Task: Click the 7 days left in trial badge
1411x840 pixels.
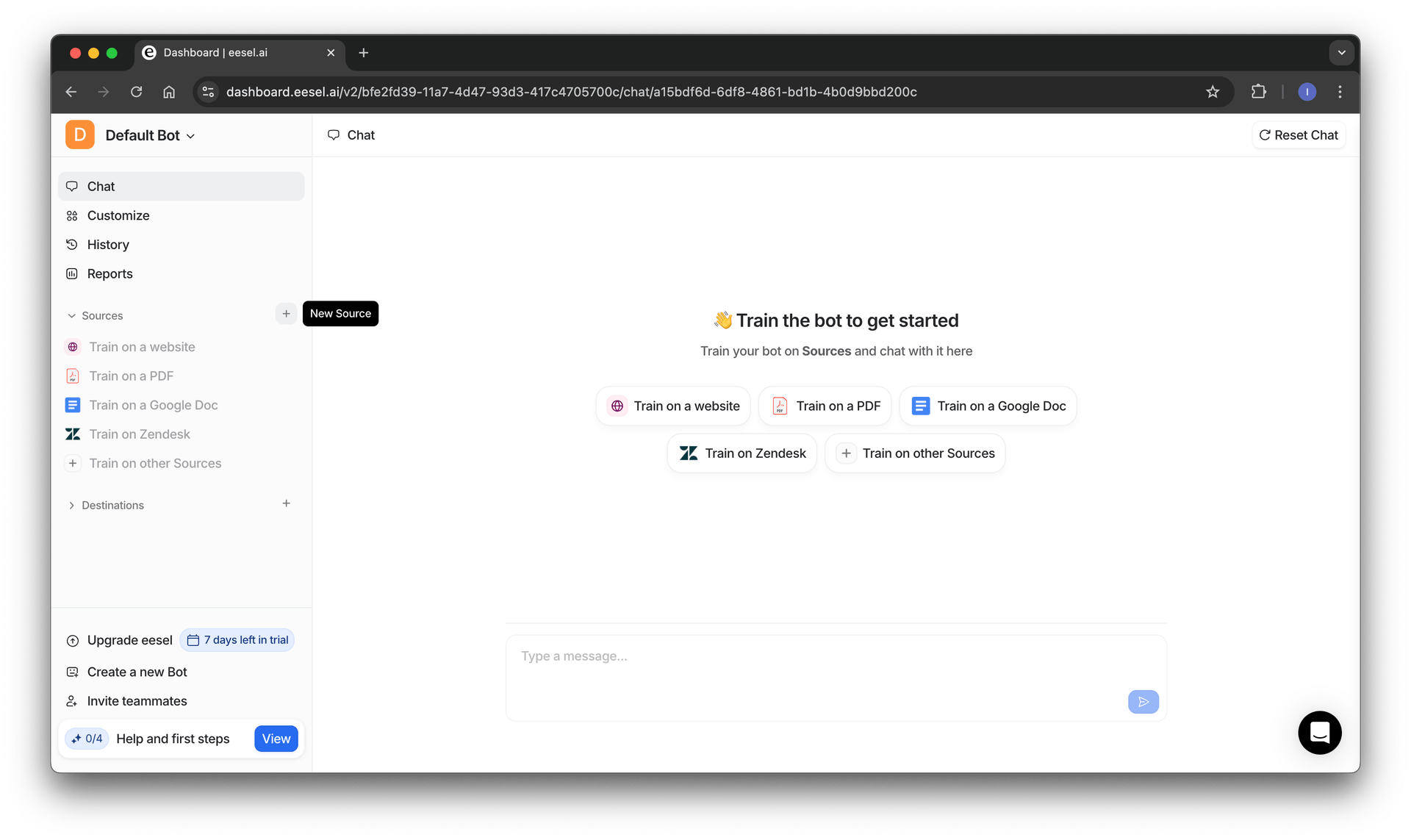Action: (237, 640)
